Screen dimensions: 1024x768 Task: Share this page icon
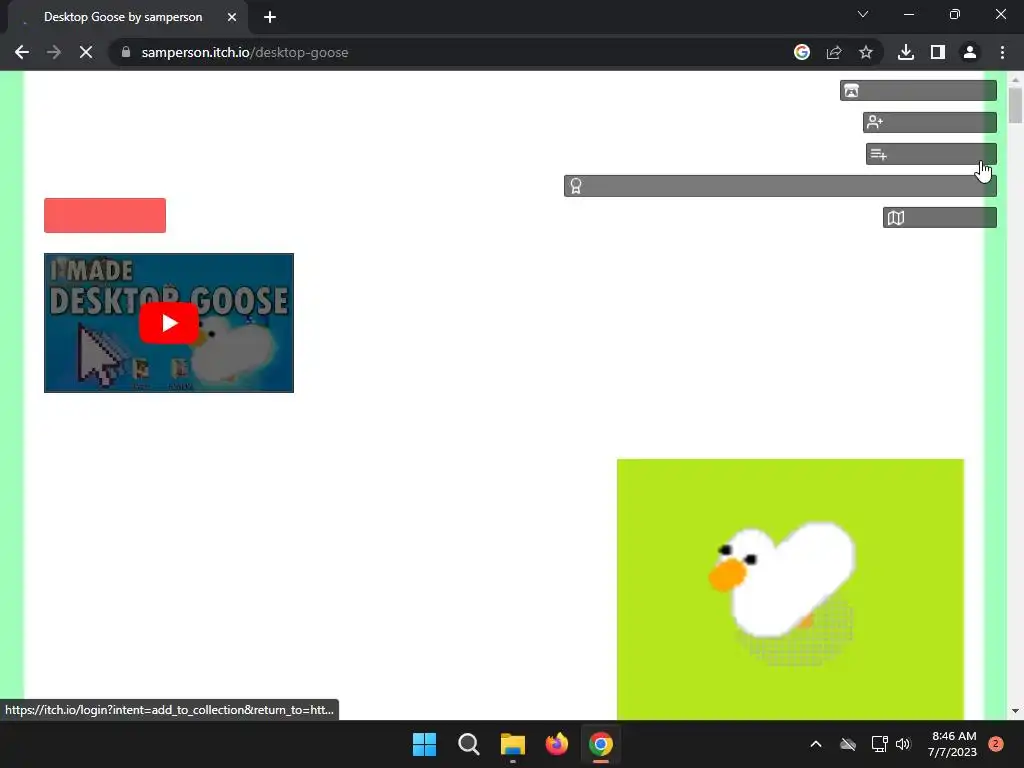coord(834,52)
